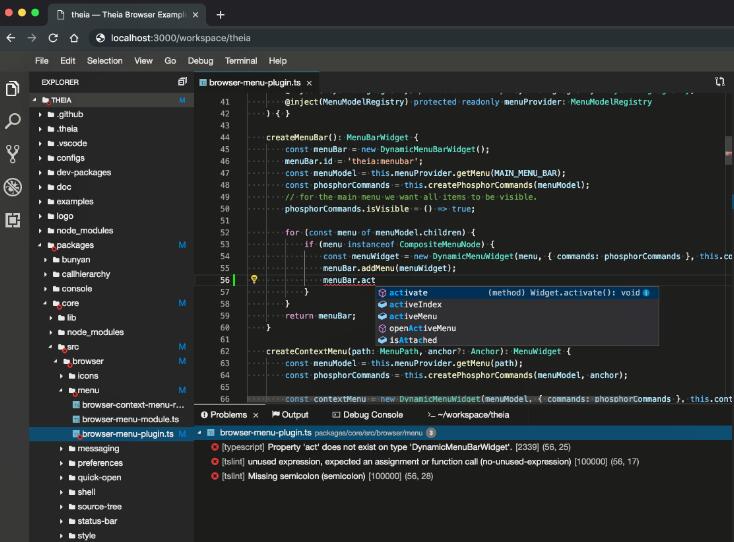Open the Terminal menu
This screenshot has width=734, height=542.
click(x=240, y=61)
